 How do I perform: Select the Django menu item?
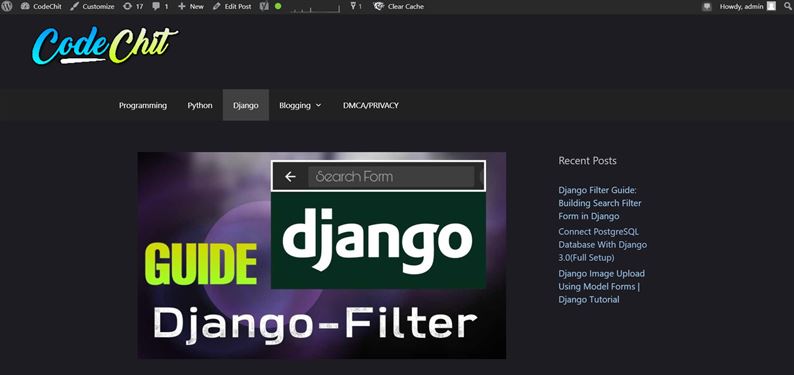(246, 105)
